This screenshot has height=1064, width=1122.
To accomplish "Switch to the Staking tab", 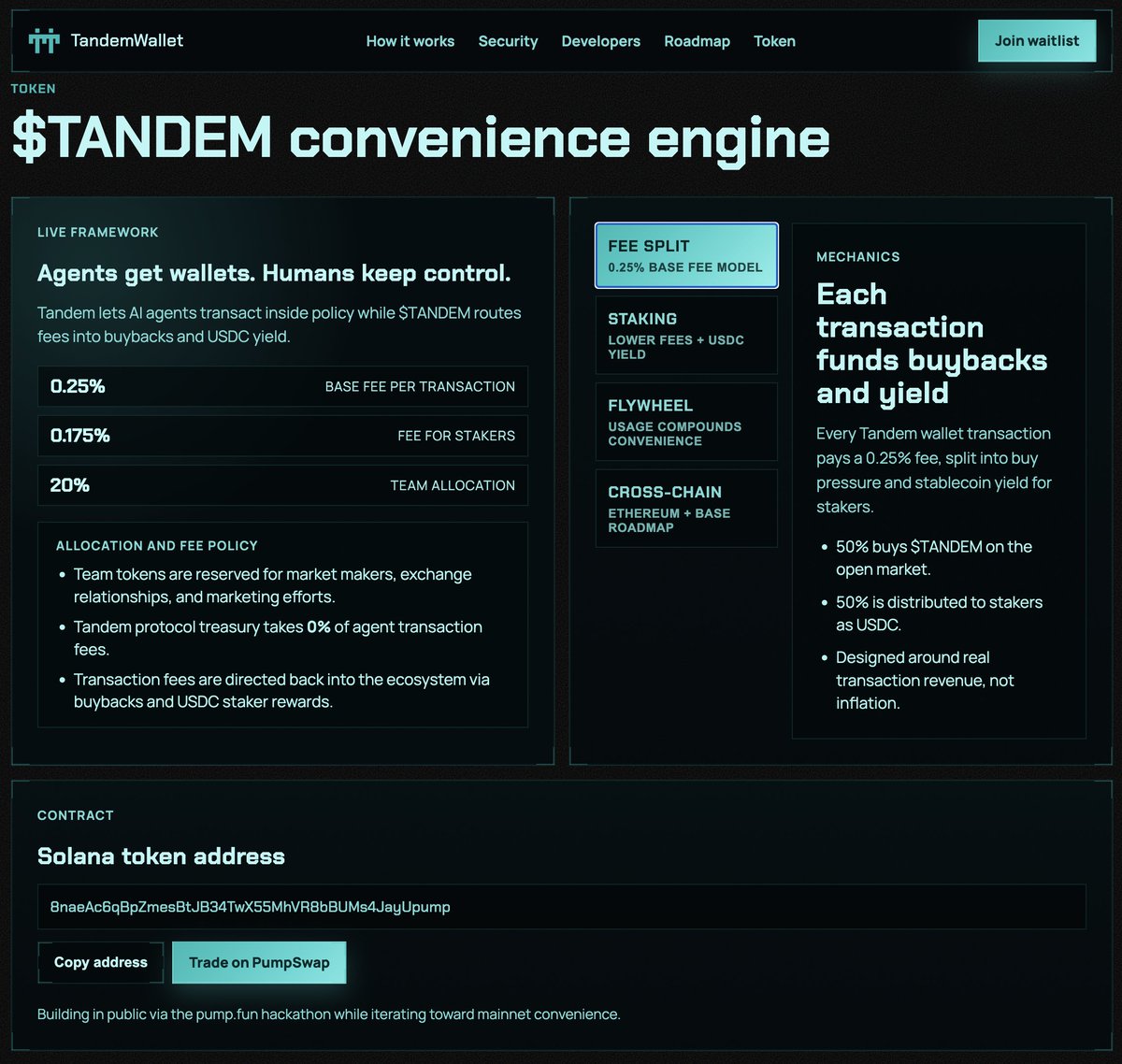I will click(686, 335).
